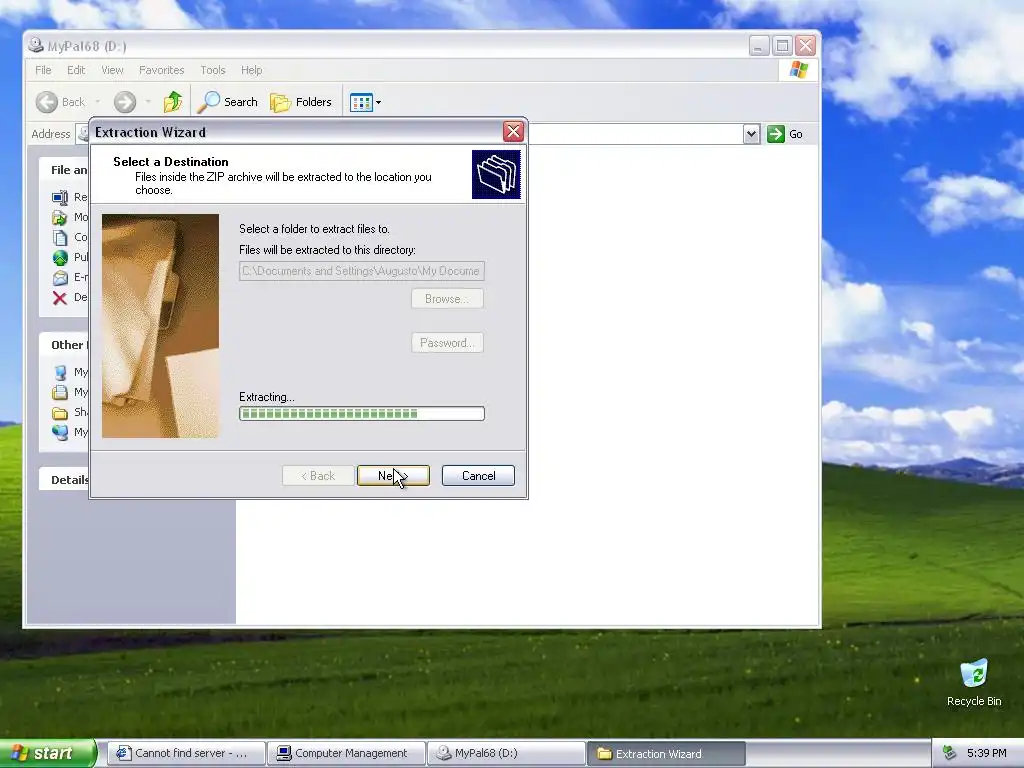This screenshot has width=1024, height=768.
Task: Click the e-mail file envelope icon
Action: pyautogui.click(x=60, y=278)
